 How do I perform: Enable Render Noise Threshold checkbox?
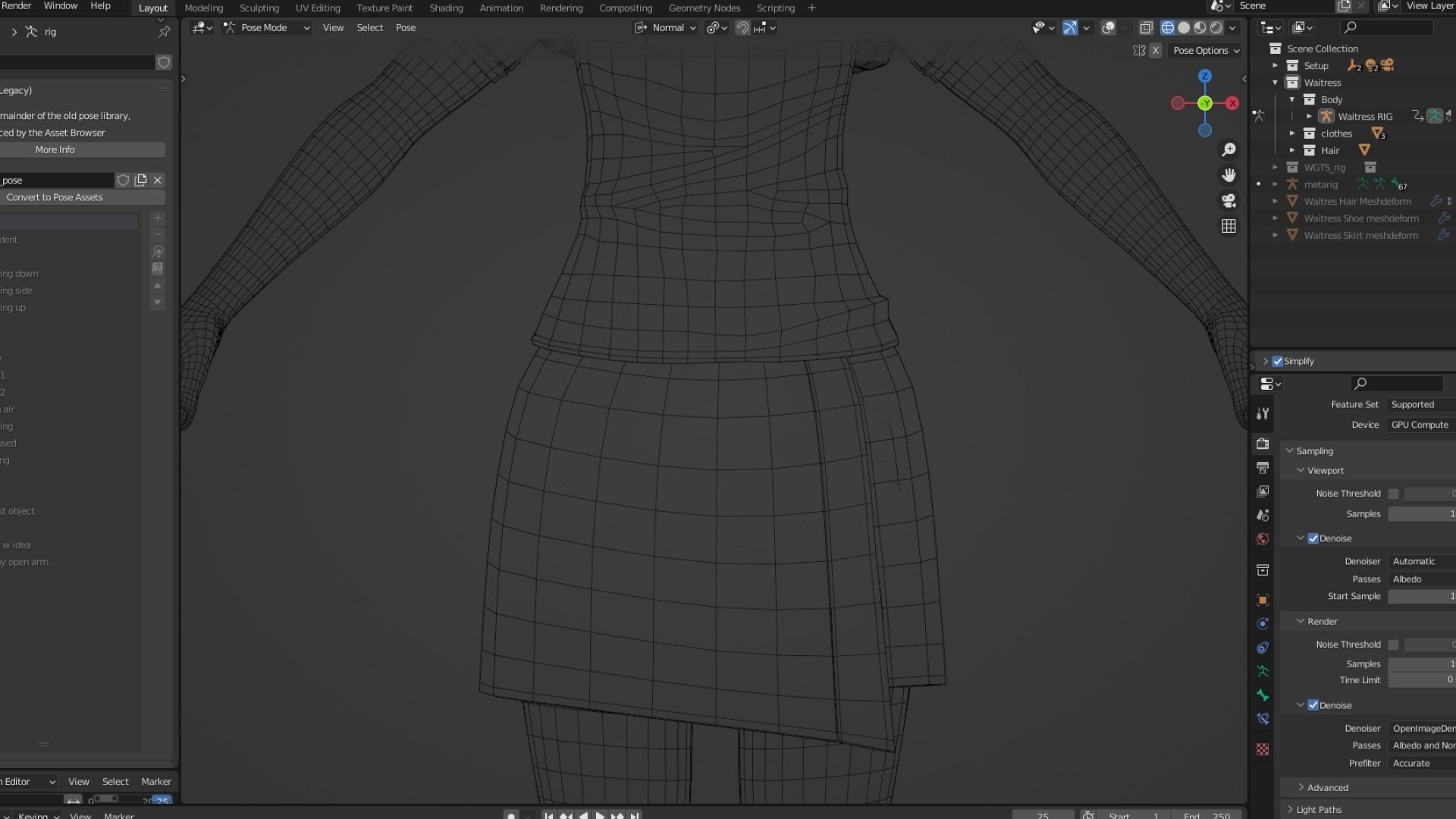point(1393,645)
